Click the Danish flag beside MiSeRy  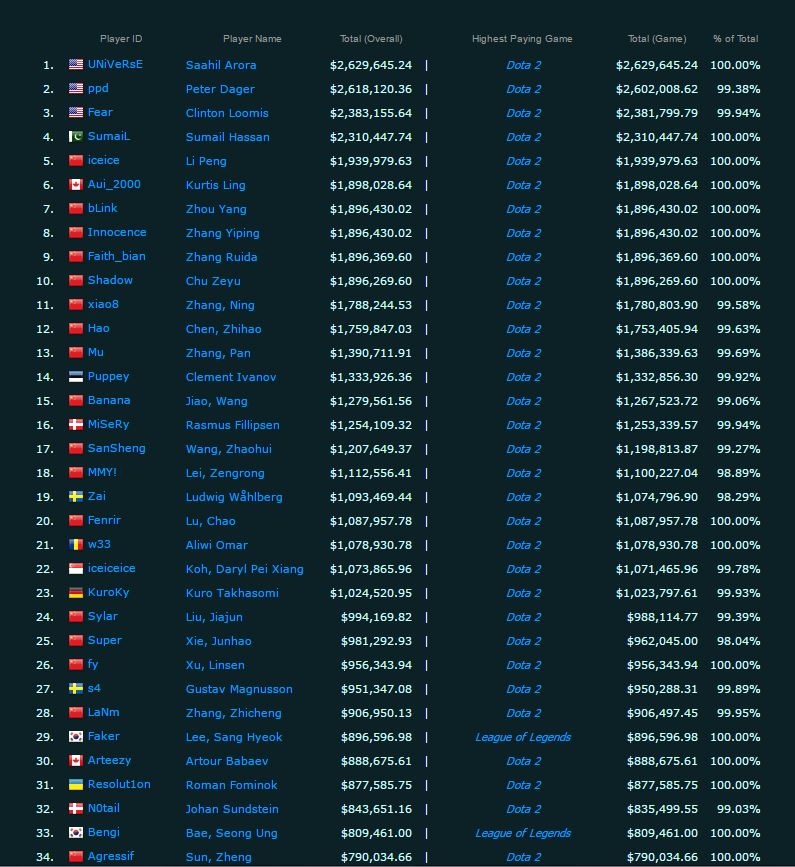click(x=76, y=425)
